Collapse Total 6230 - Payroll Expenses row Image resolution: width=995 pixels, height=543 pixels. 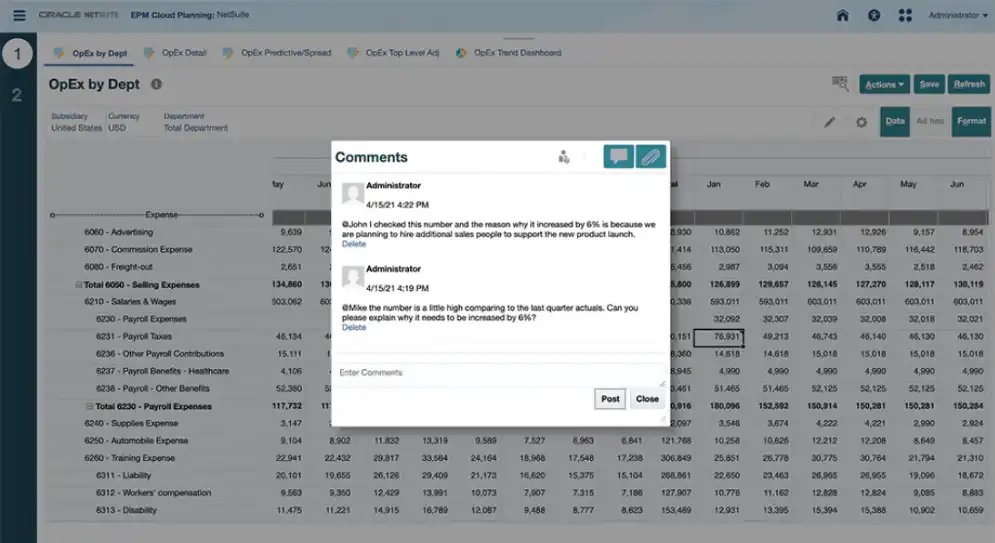(89, 407)
